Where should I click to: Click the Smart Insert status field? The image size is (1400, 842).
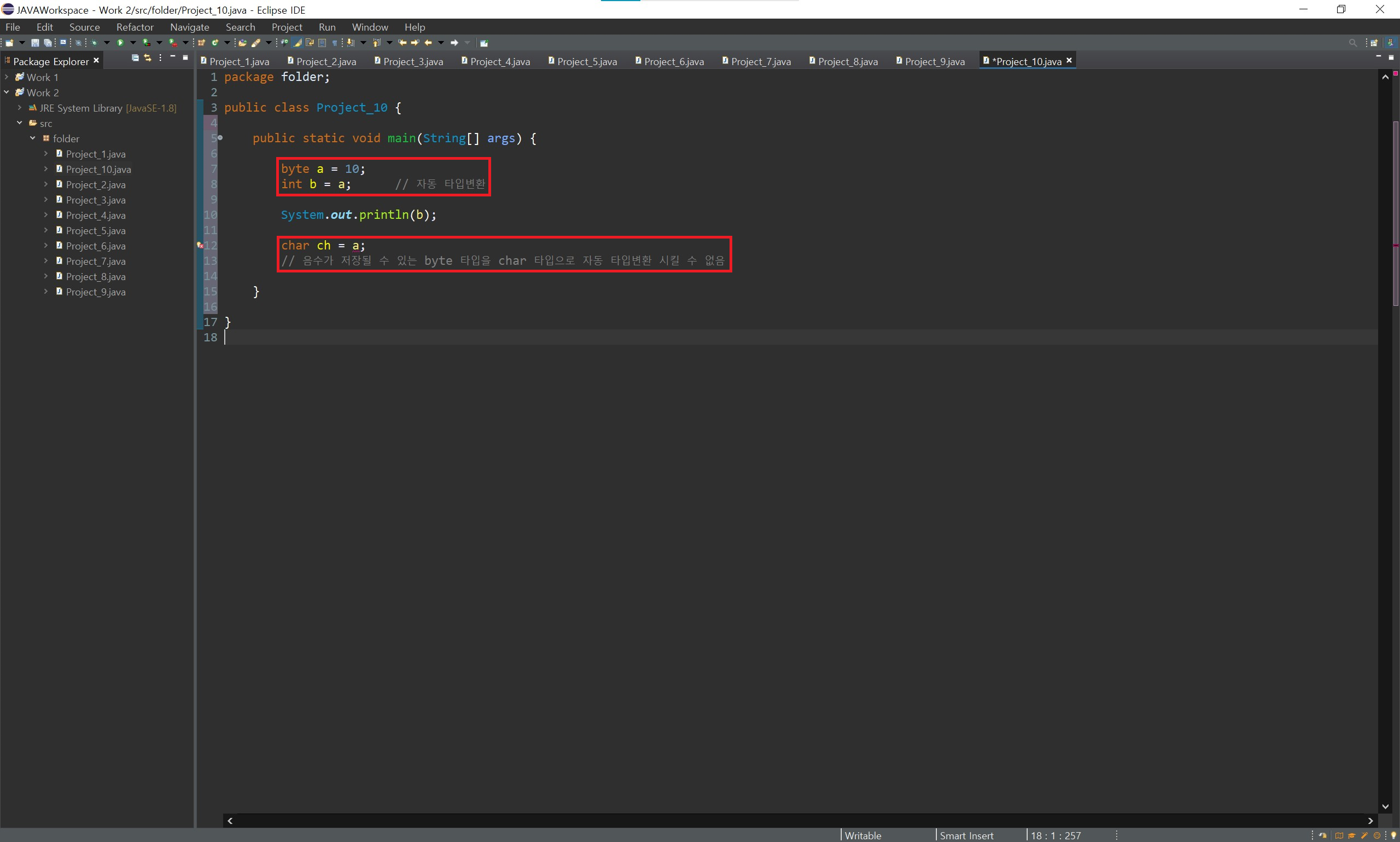coord(966,835)
